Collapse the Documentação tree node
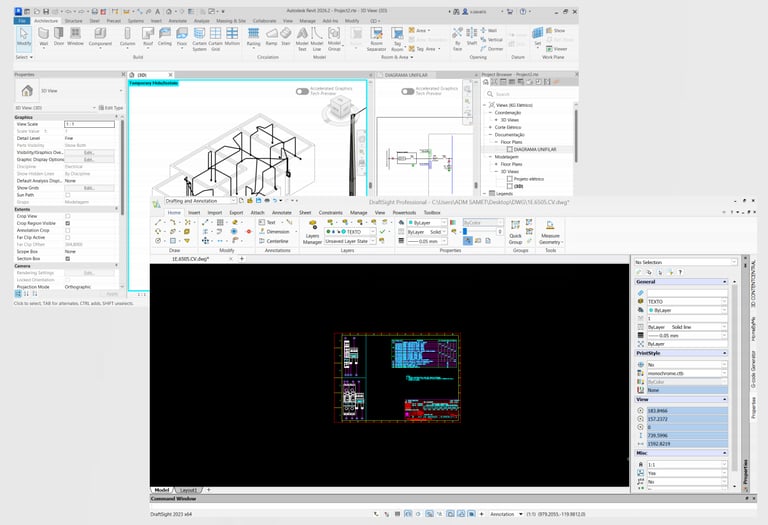Image resolution: width=768 pixels, height=525 pixels. 490,135
